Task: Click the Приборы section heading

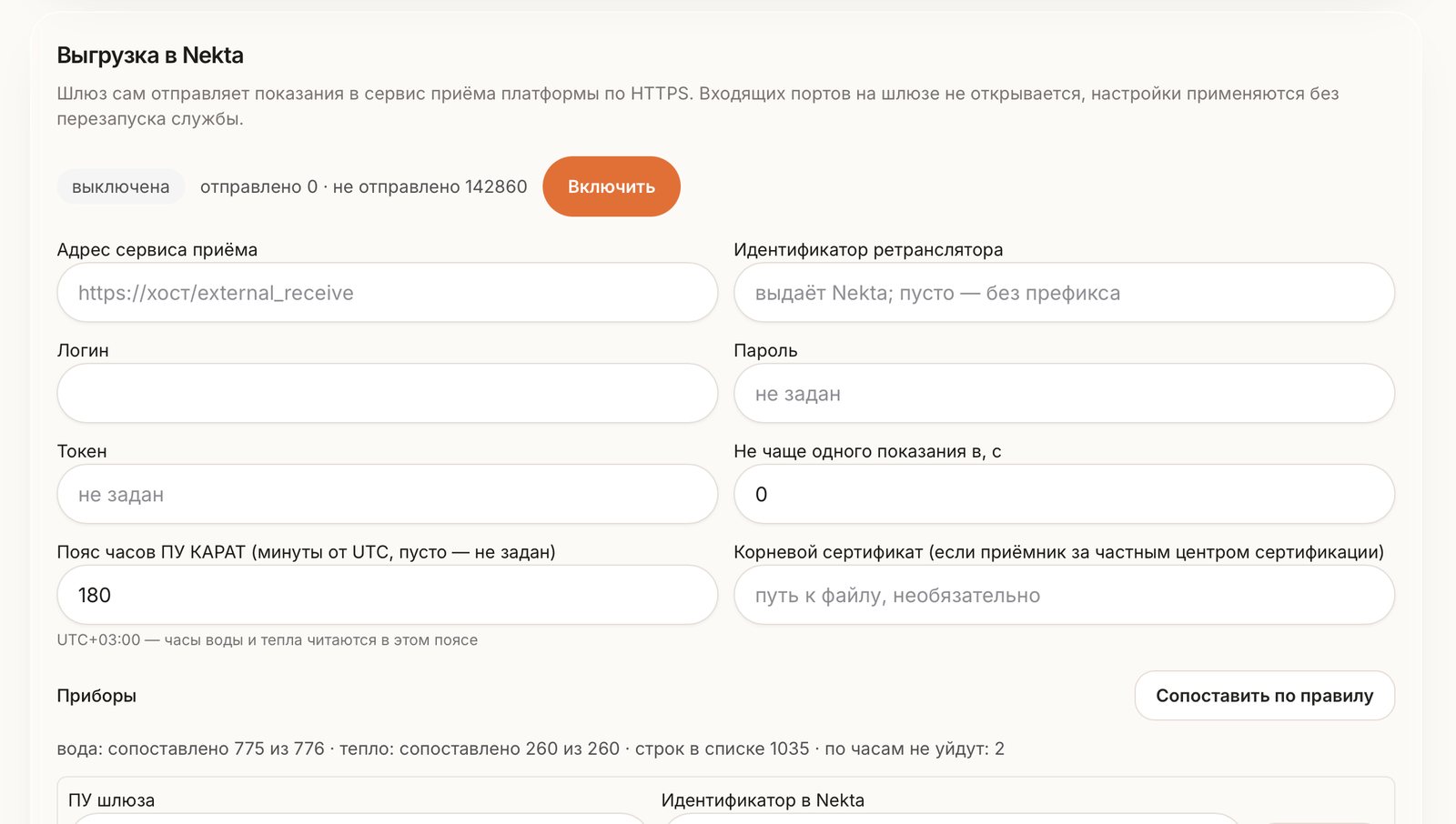Action: 96,696
